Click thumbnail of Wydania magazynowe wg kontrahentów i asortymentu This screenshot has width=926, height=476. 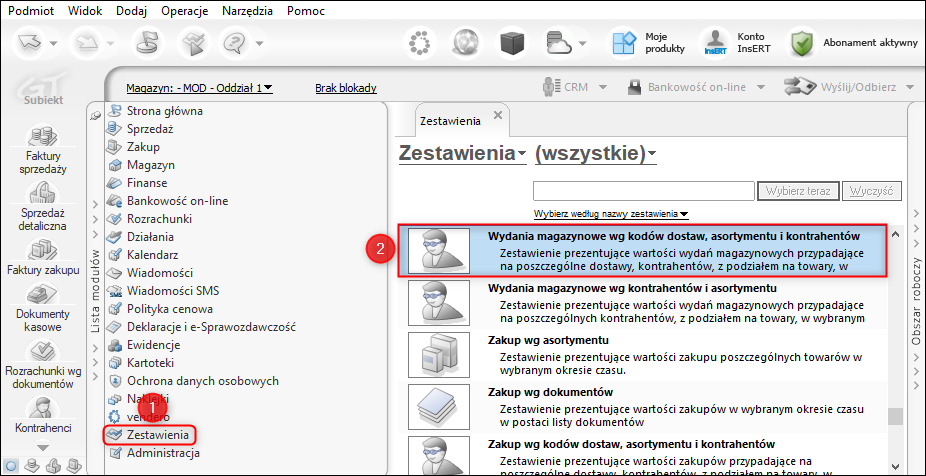pos(439,302)
